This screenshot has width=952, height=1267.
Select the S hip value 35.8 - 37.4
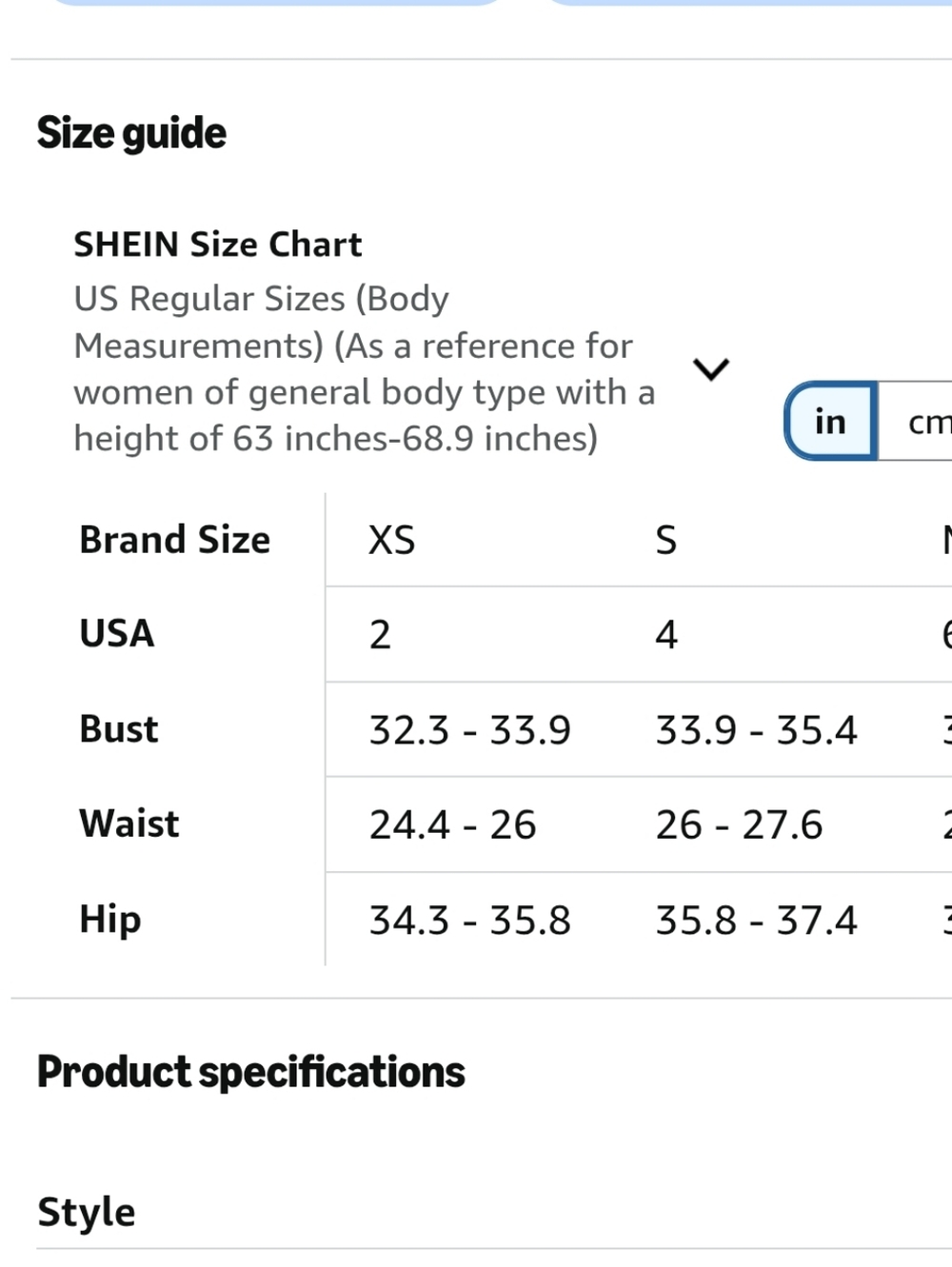757,921
